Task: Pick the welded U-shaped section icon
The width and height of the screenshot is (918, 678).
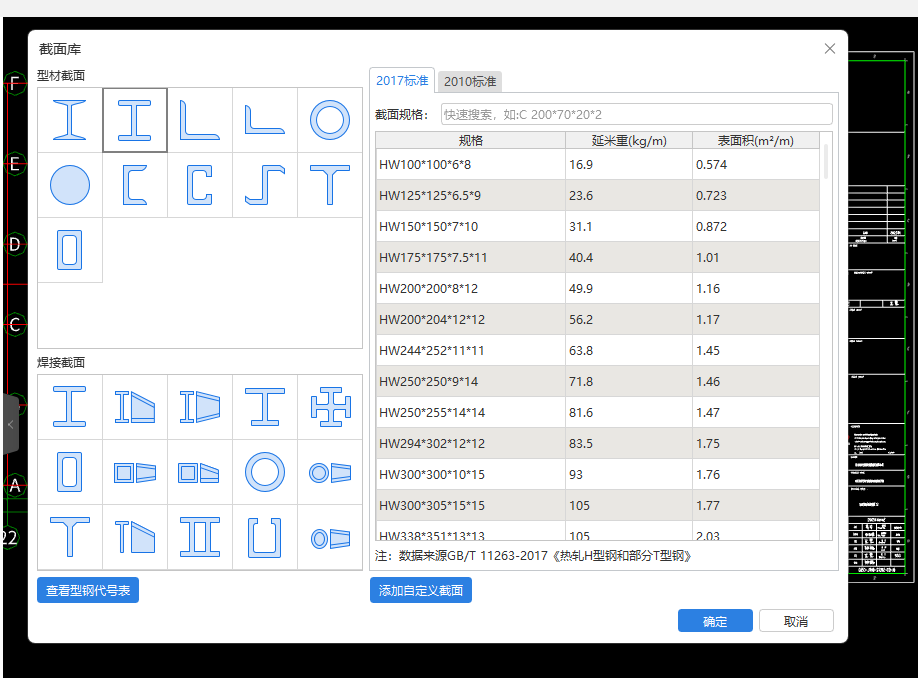Action: point(265,537)
